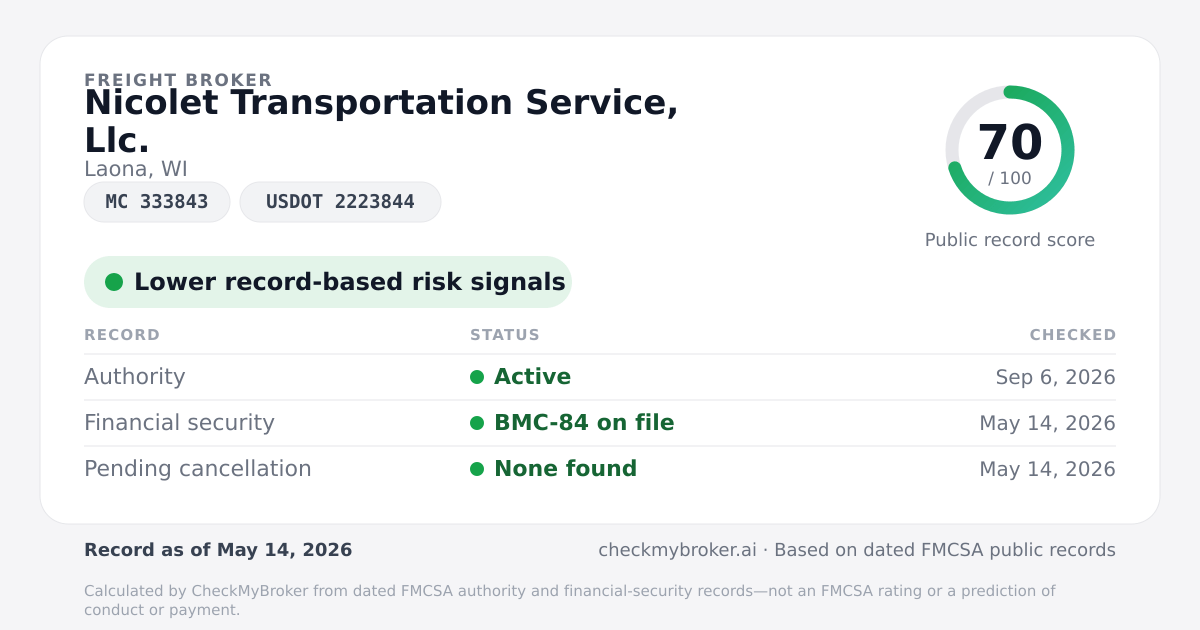
Task: Click the CHECKED column header
Action: coord(1073,335)
